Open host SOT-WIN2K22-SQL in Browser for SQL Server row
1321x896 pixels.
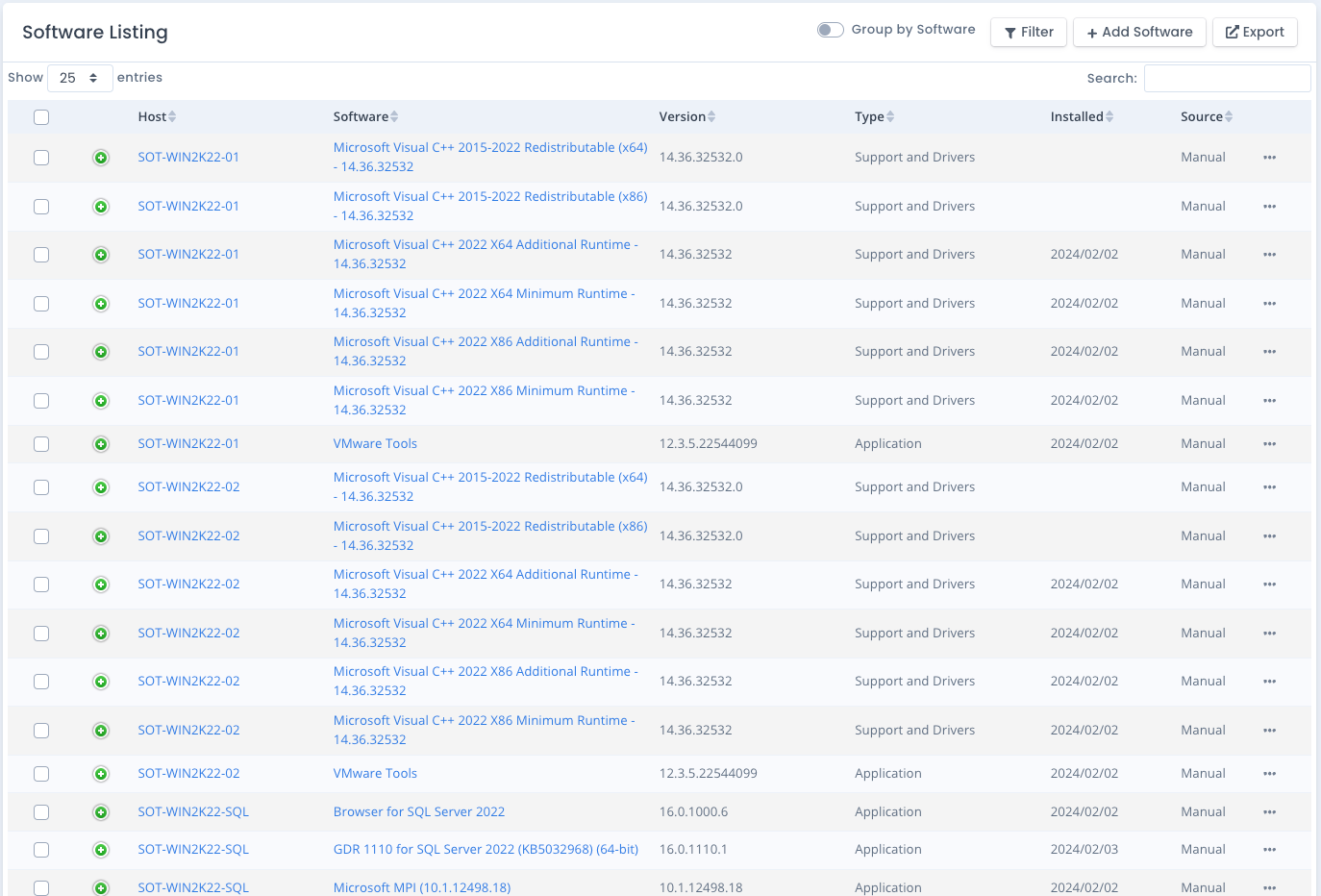click(193, 812)
